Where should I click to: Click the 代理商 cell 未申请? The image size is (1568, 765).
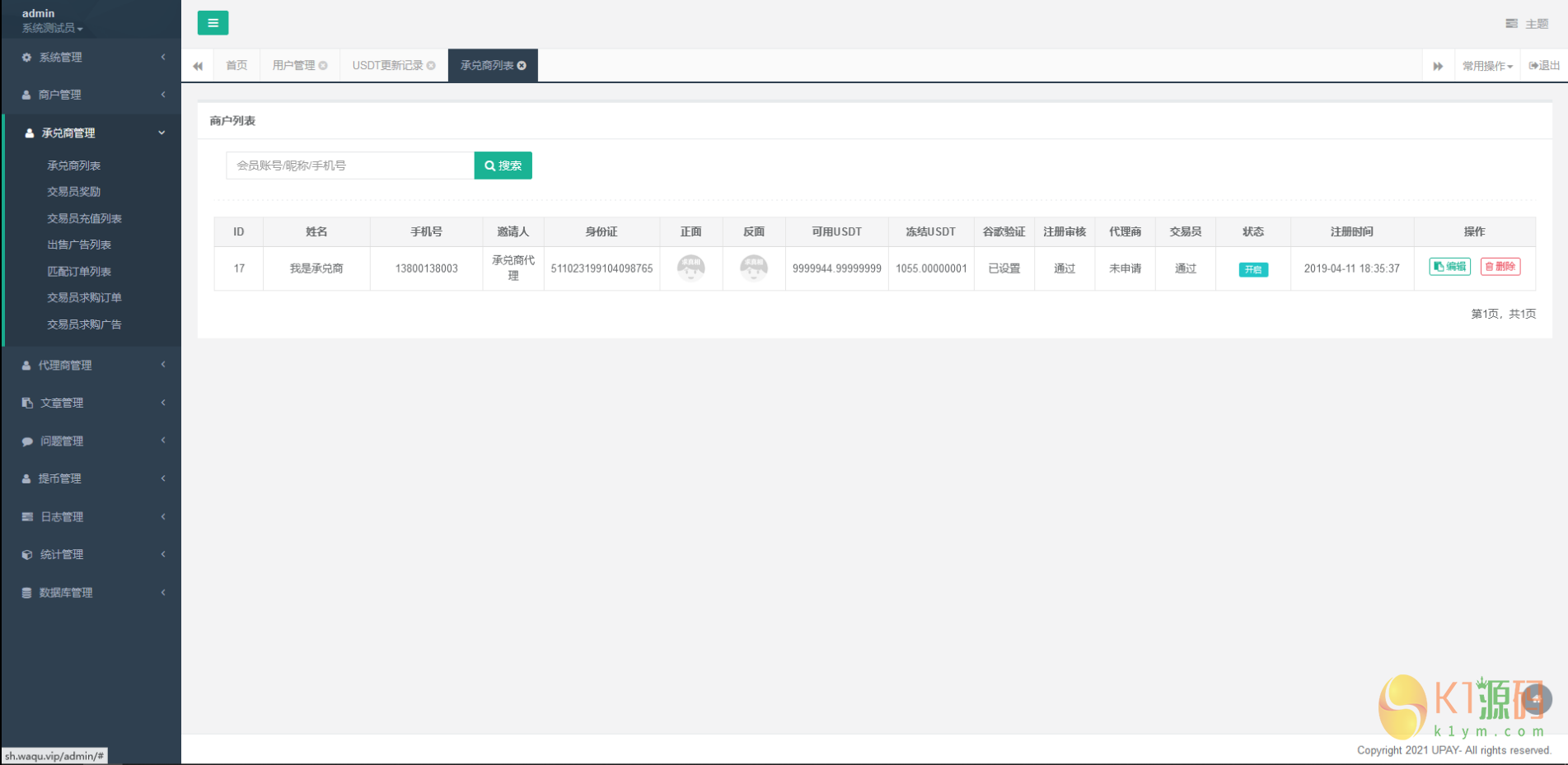[1125, 268]
